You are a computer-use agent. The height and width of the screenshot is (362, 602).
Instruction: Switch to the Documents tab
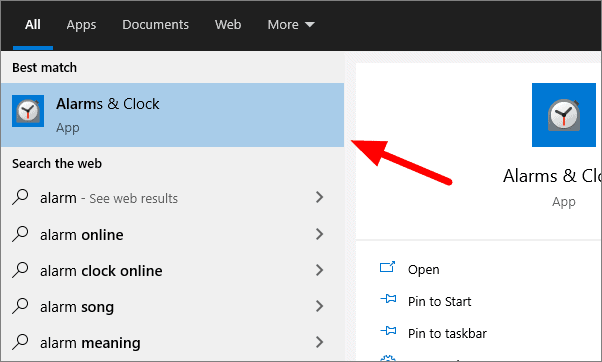(x=155, y=25)
